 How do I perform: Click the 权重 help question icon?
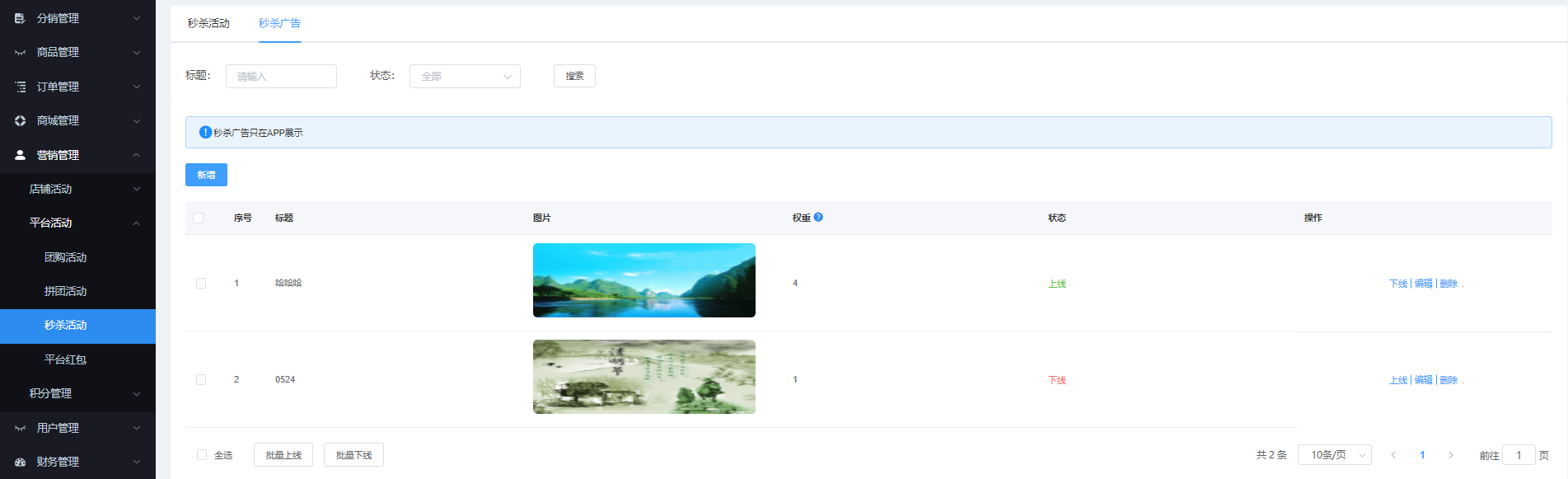[818, 217]
